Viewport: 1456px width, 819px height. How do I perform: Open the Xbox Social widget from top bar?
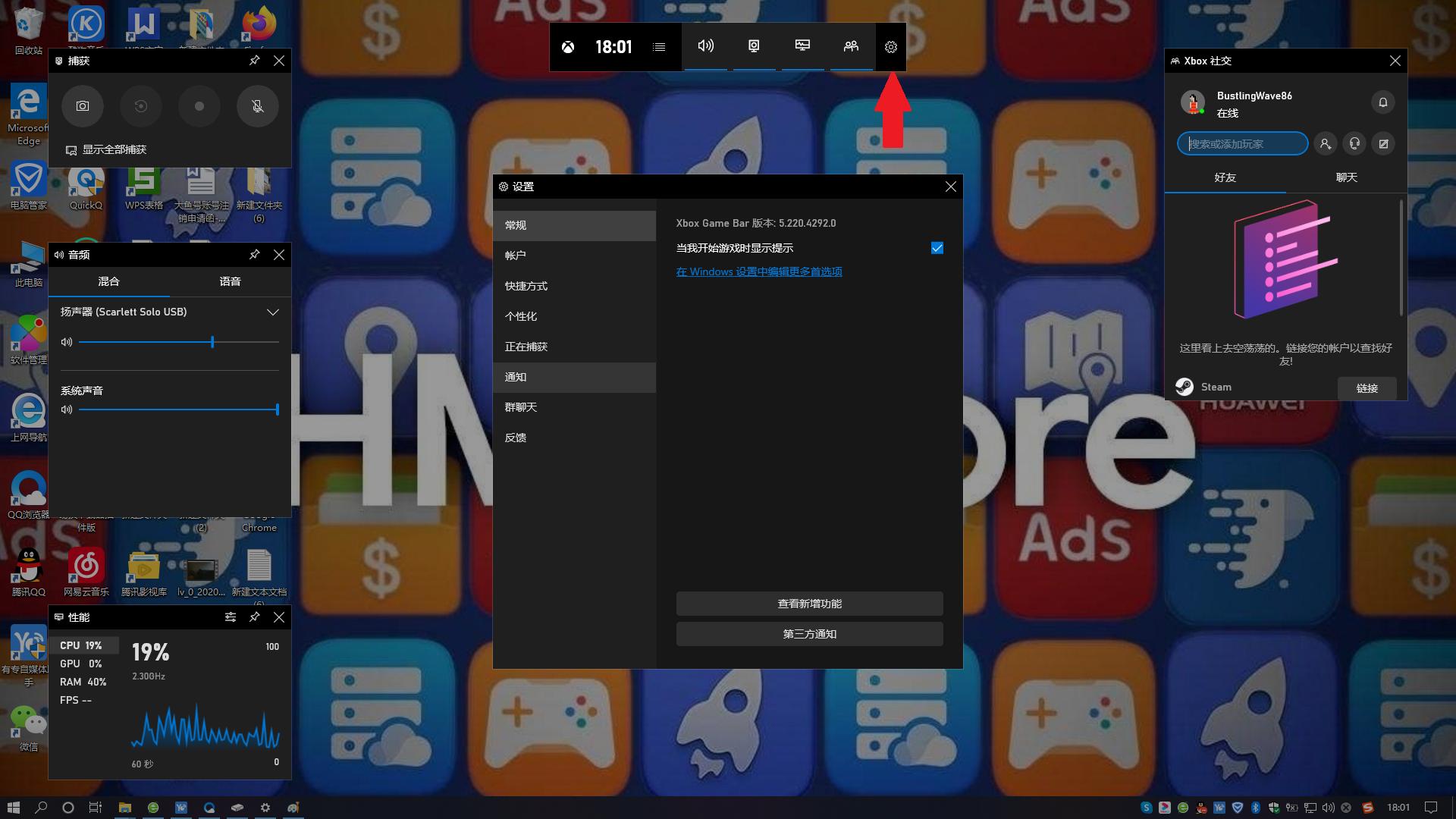click(x=851, y=46)
